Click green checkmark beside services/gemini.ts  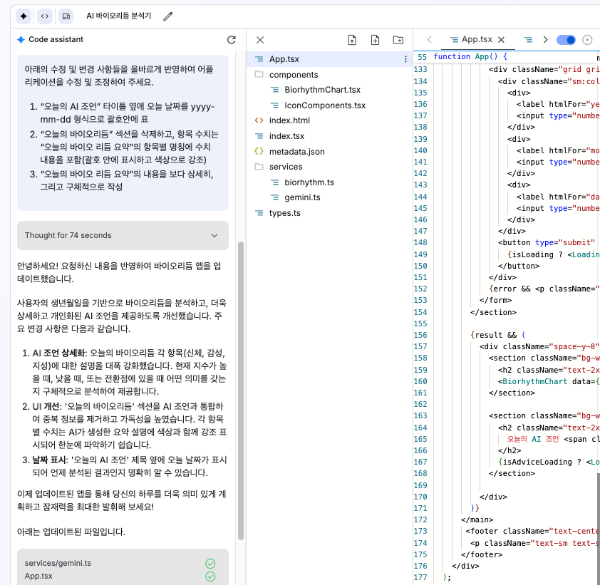(210, 564)
